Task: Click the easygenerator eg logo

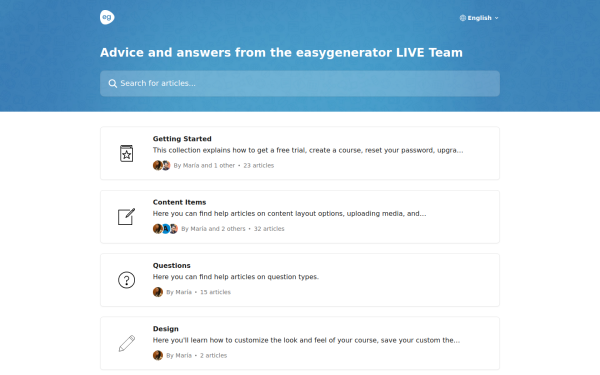Action: [107, 17]
